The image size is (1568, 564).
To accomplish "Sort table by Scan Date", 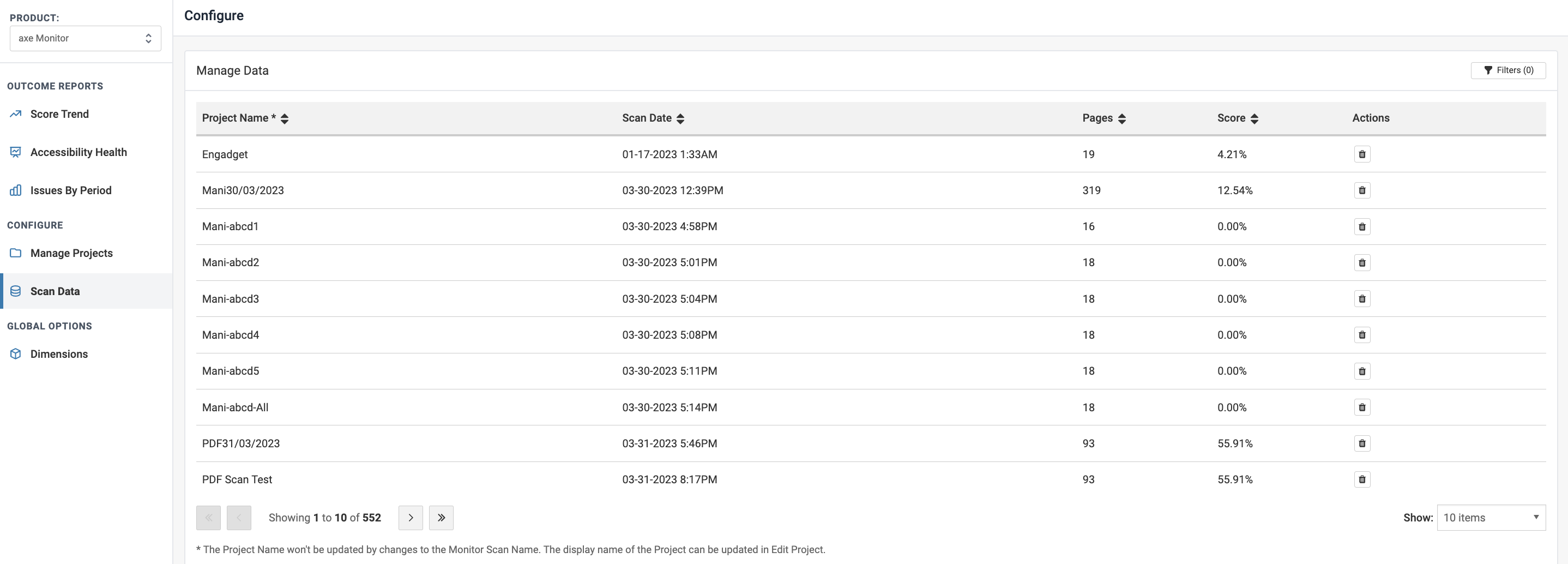I will pyautogui.click(x=680, y=119).
